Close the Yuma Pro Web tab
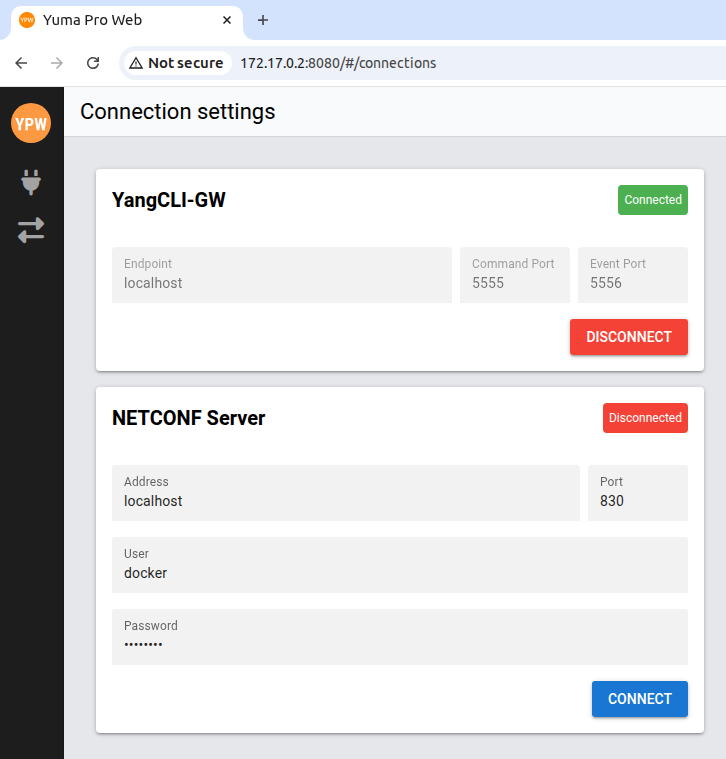726x759 pixels. [228, 20]
